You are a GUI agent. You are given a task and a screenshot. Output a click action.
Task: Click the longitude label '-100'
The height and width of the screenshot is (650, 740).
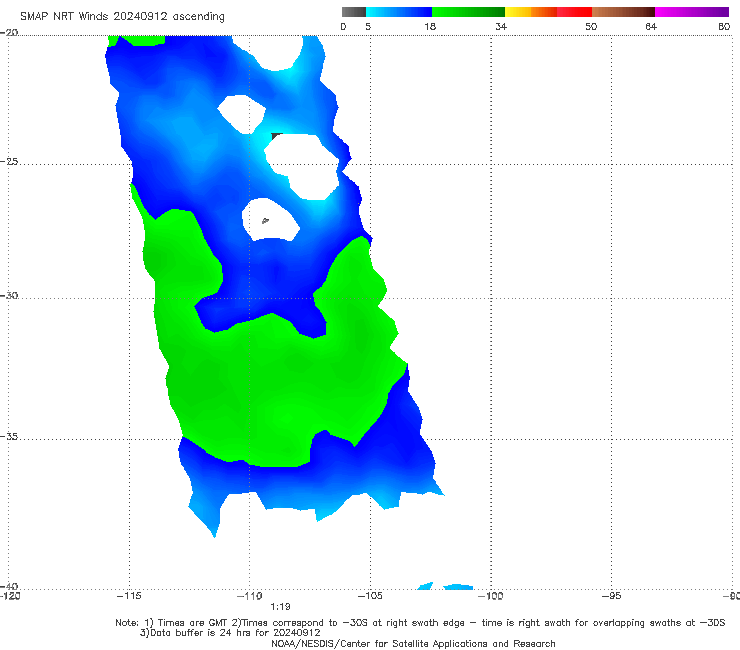491,596
